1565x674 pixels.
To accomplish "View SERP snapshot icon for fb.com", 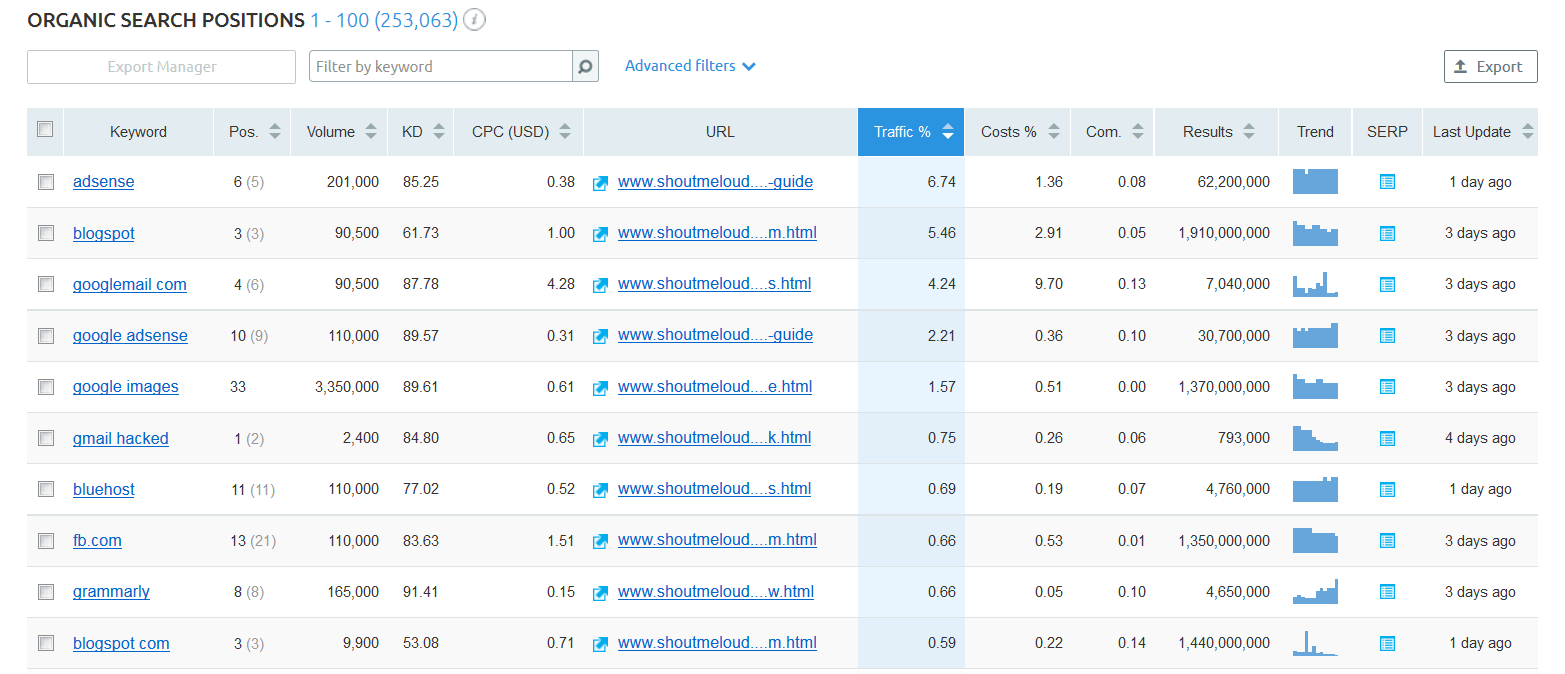I will [x=1387, y=540].
